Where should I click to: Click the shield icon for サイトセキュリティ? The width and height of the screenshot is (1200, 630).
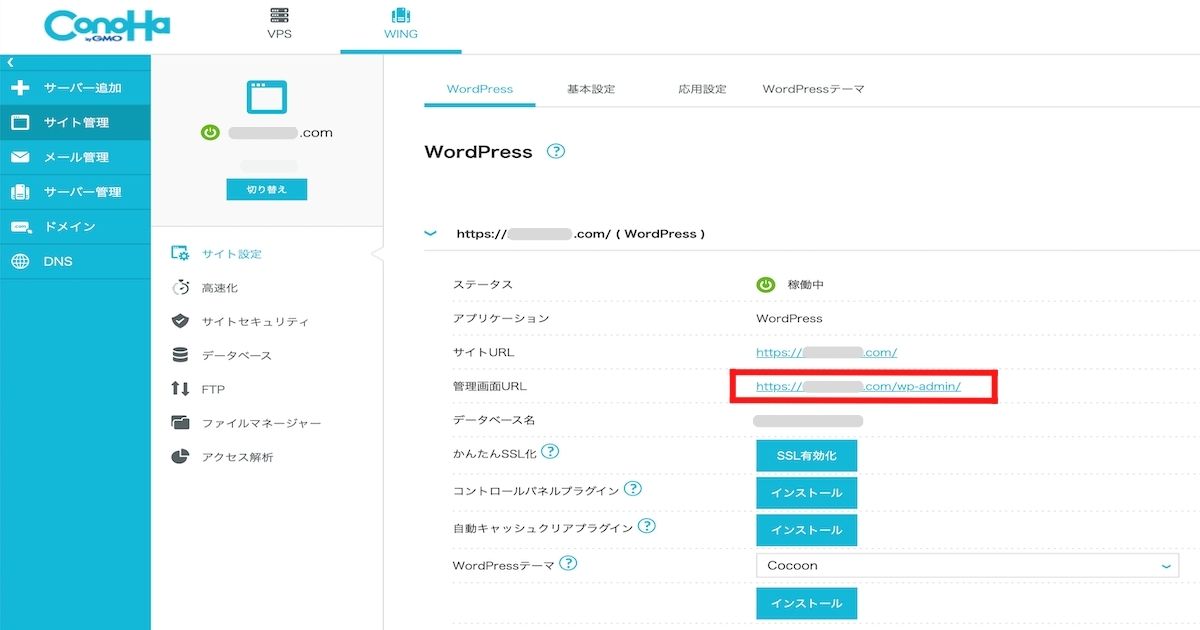(x=181, y=321)
